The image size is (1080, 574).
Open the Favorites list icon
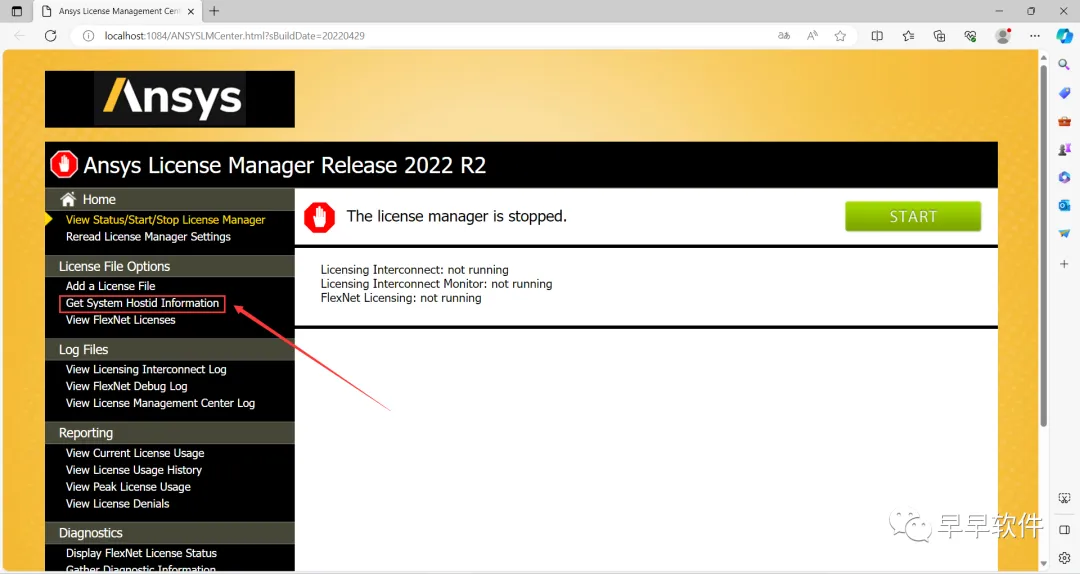[x=908, y=36]
